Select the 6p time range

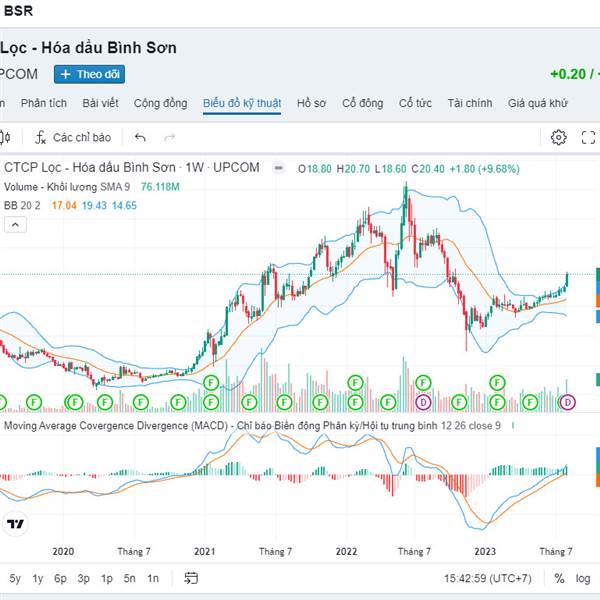pos(60,578)
